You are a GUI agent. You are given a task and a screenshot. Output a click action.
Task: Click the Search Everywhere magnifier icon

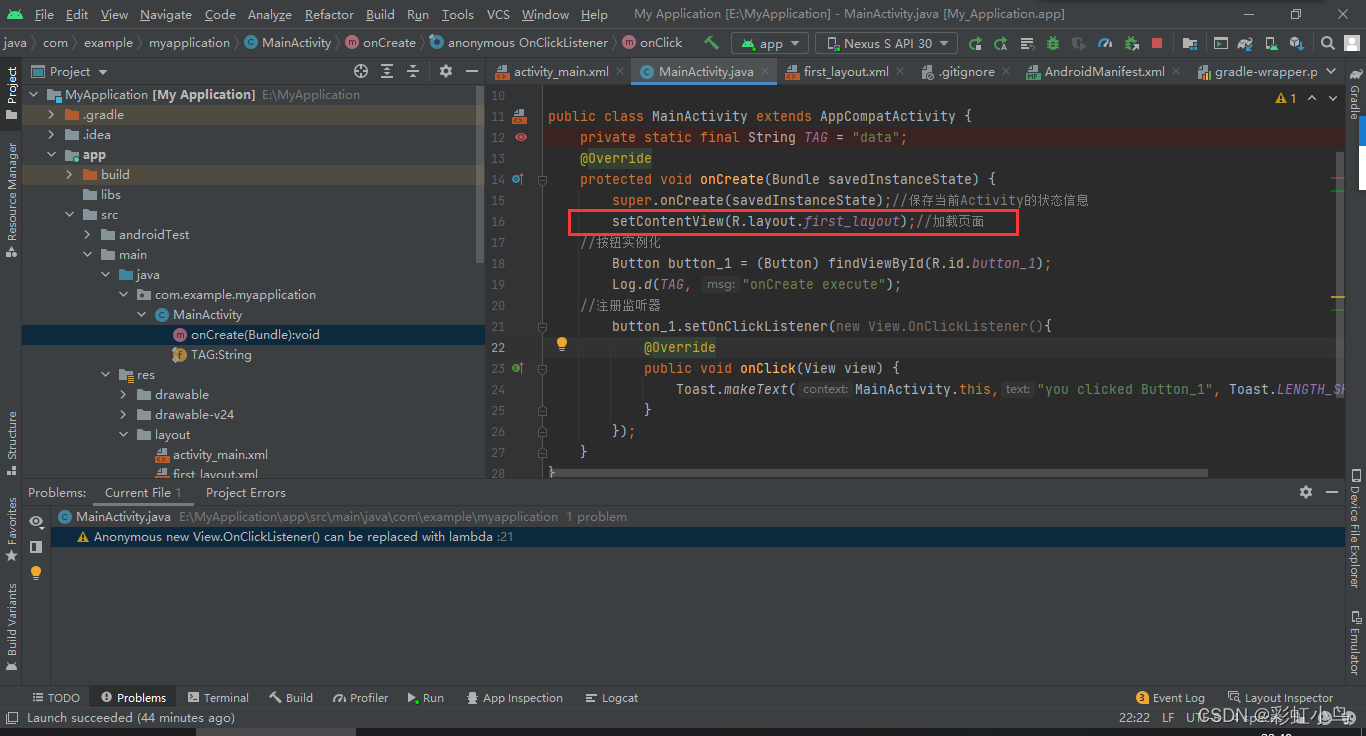tap(1327, 43)
